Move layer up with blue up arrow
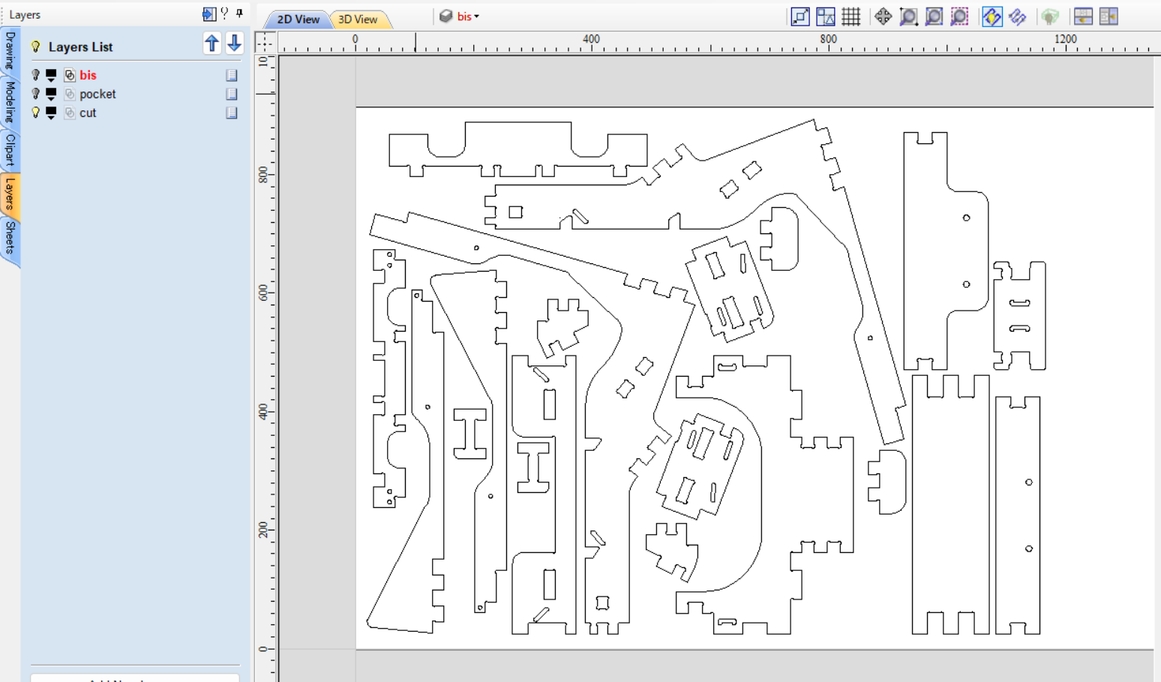This screenshot has height=682, width=1161. (212, 44)
